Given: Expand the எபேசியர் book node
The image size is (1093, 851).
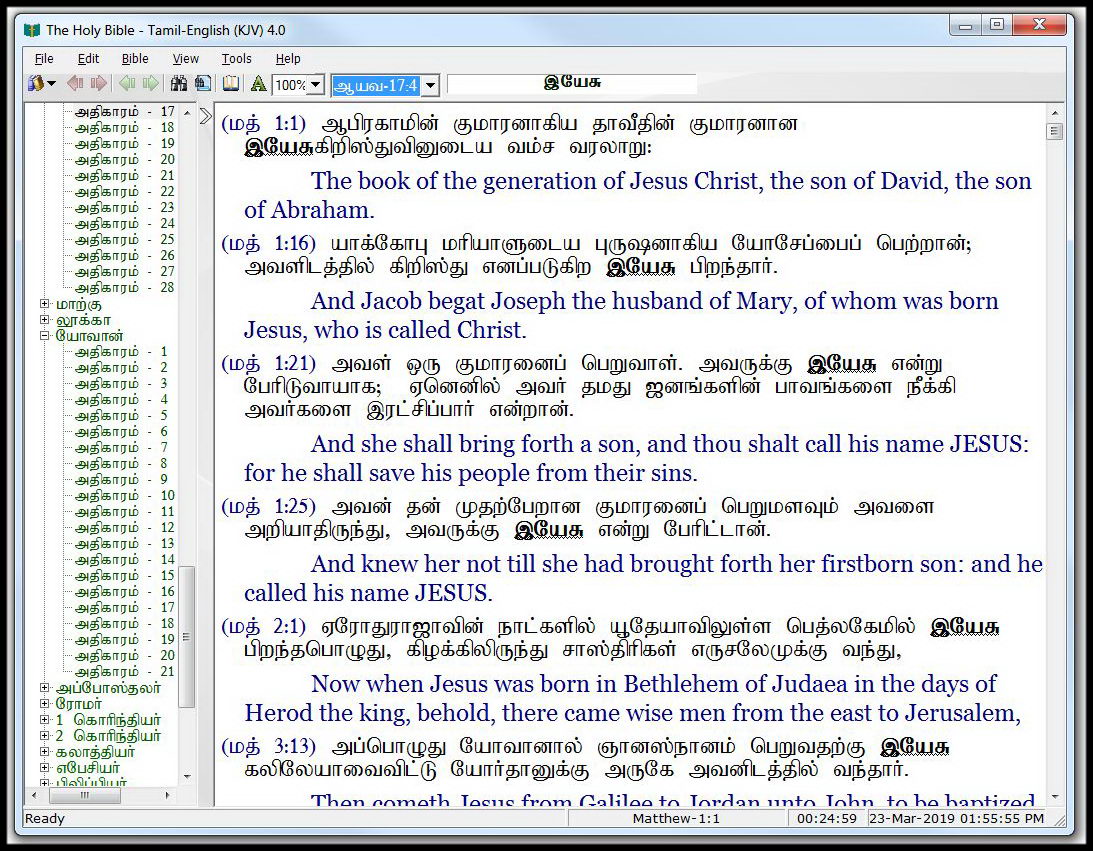Looking at the screenshot, I should pos(45,768).
